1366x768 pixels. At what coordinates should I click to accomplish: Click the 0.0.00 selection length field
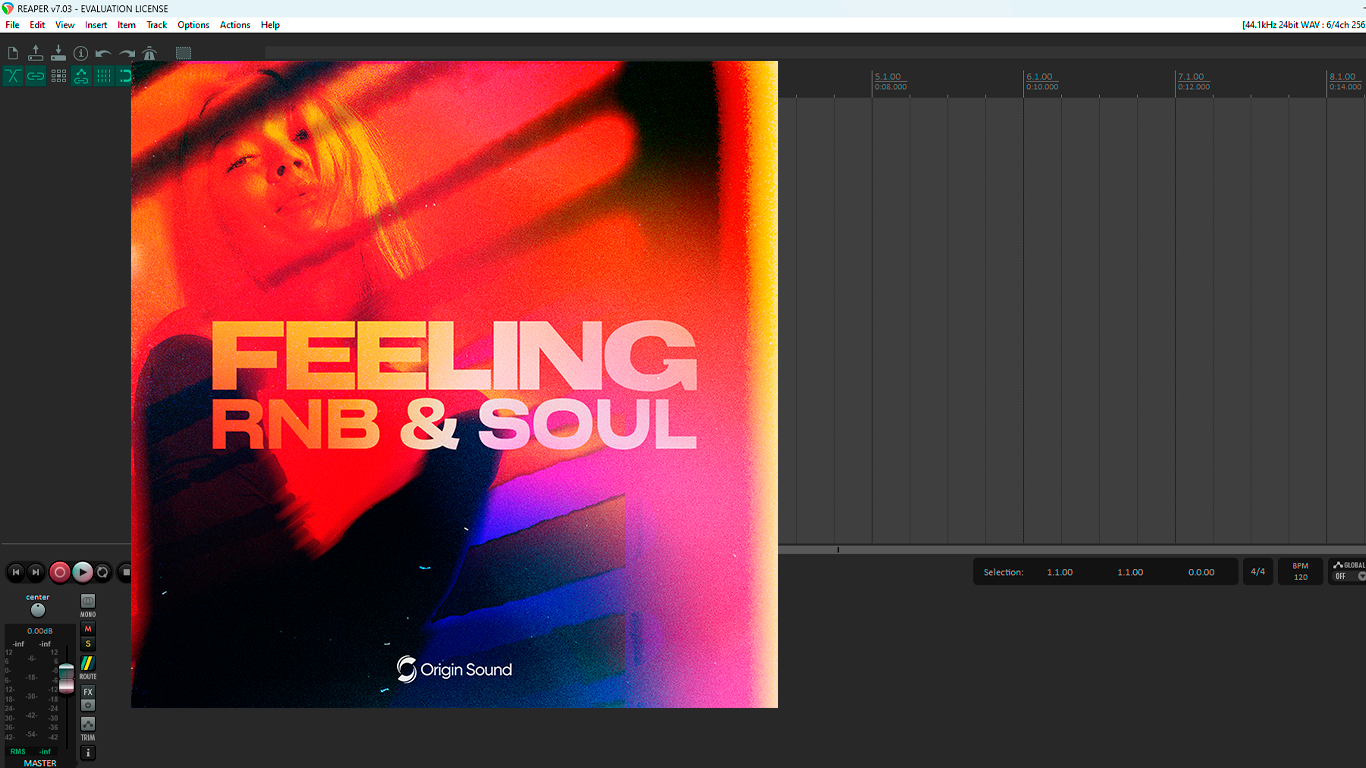[1201, 572]
